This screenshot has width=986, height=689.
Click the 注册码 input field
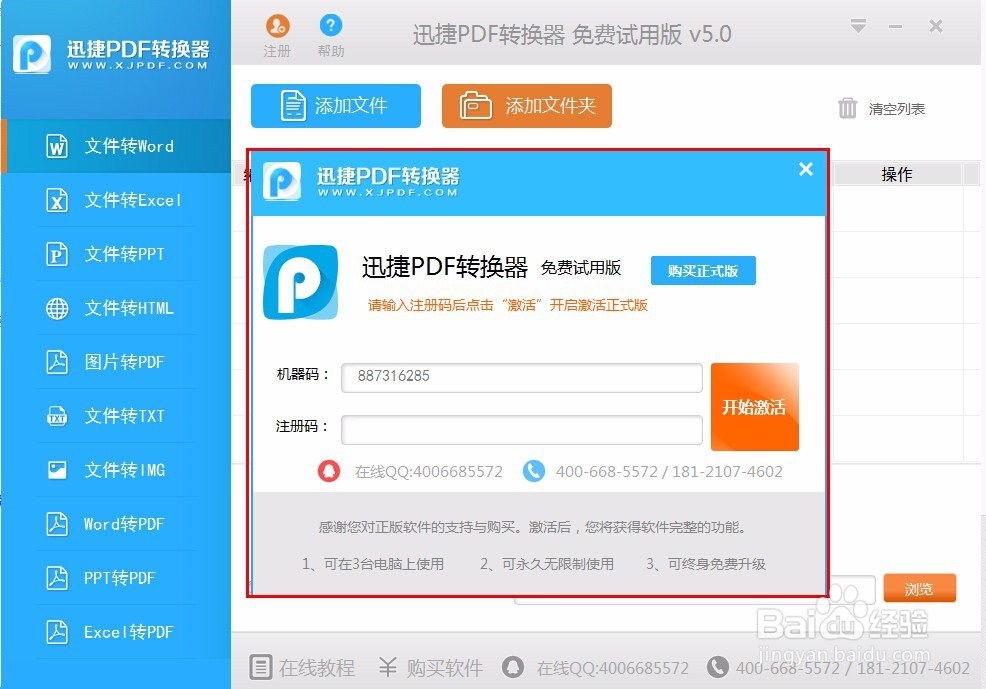click(x=521, y=430)
